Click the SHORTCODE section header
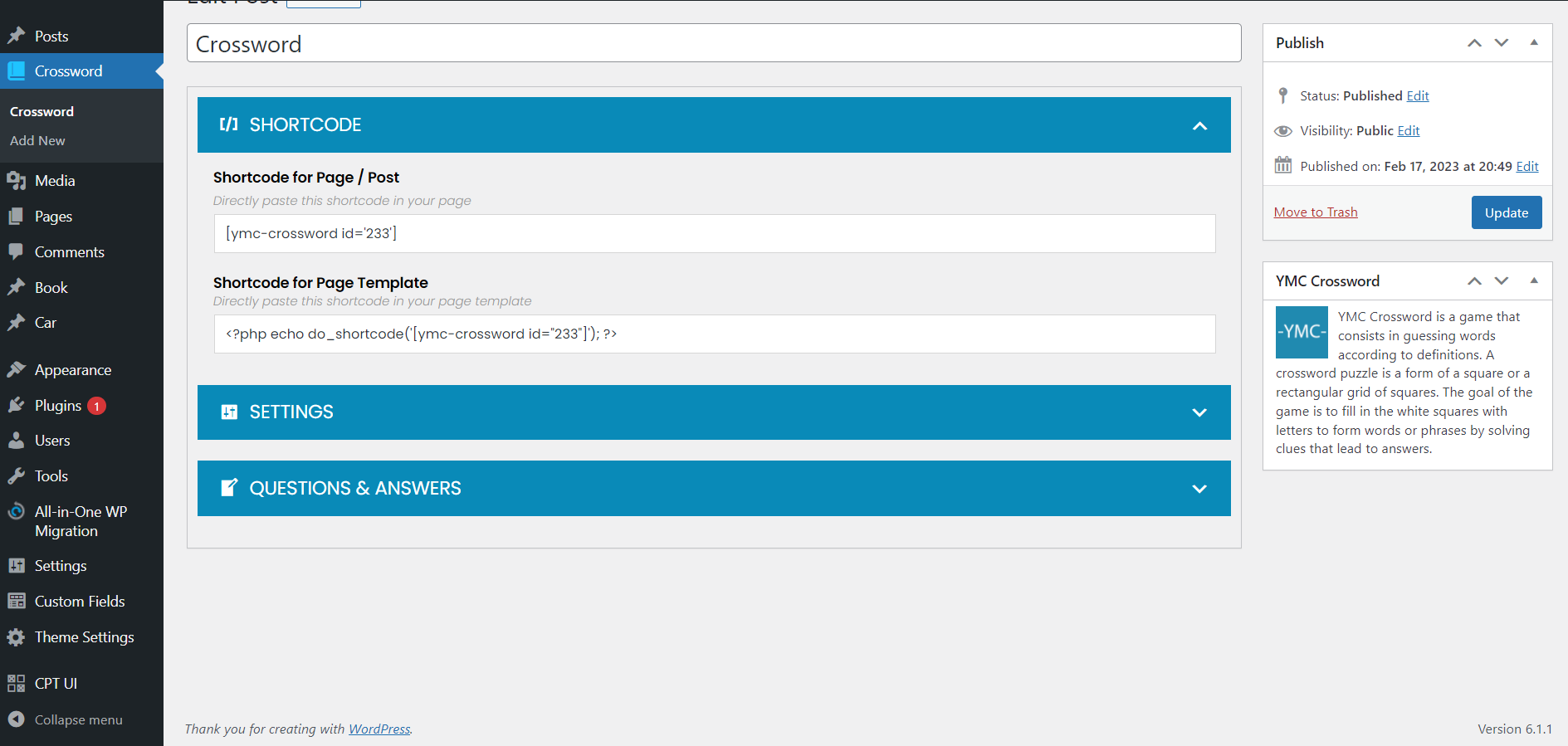The height and width of the screenshot is (746, 1568). (x=714, y=125)
